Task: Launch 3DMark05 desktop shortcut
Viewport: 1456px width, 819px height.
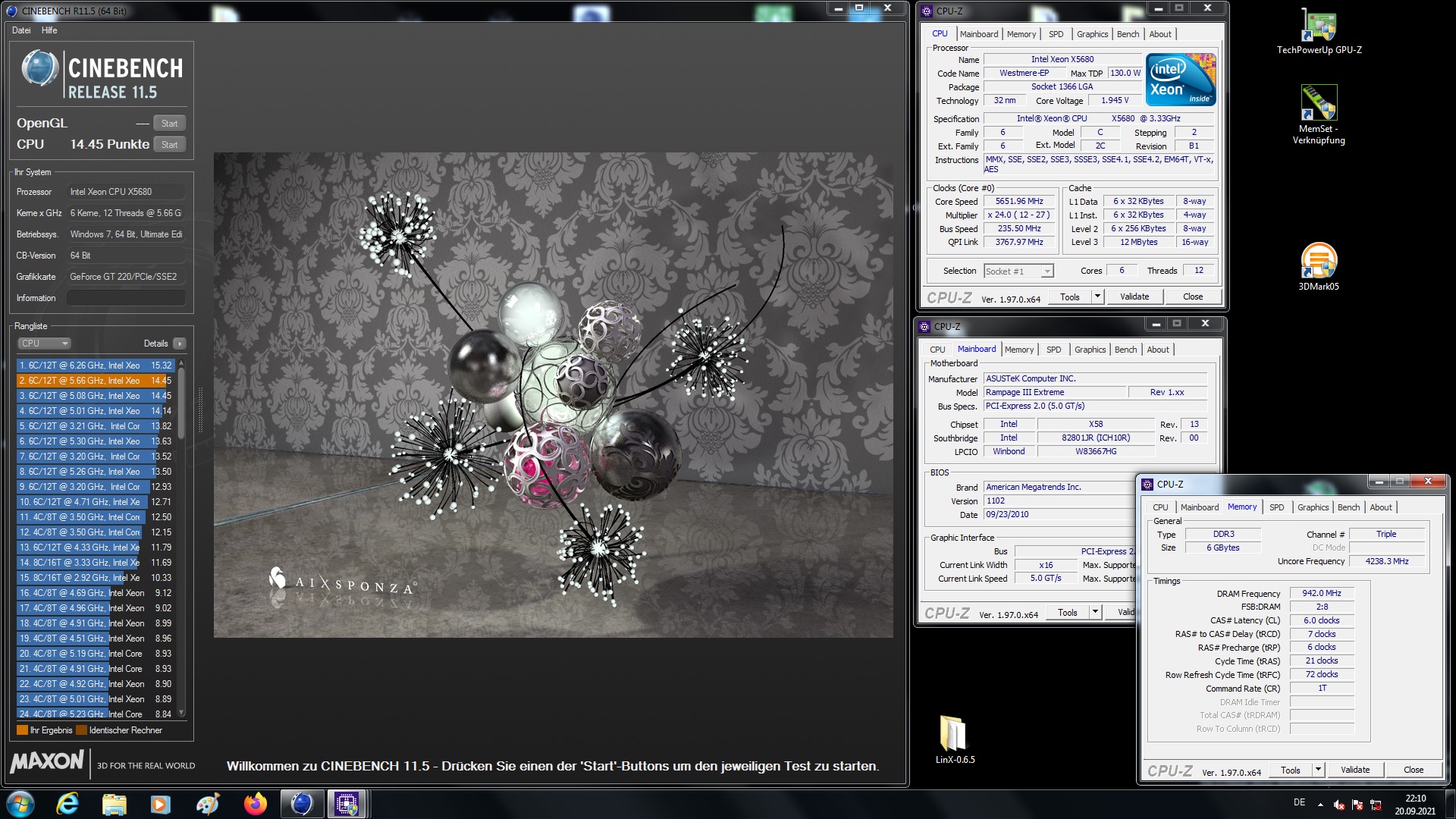Action: [x=1319, y=266]
